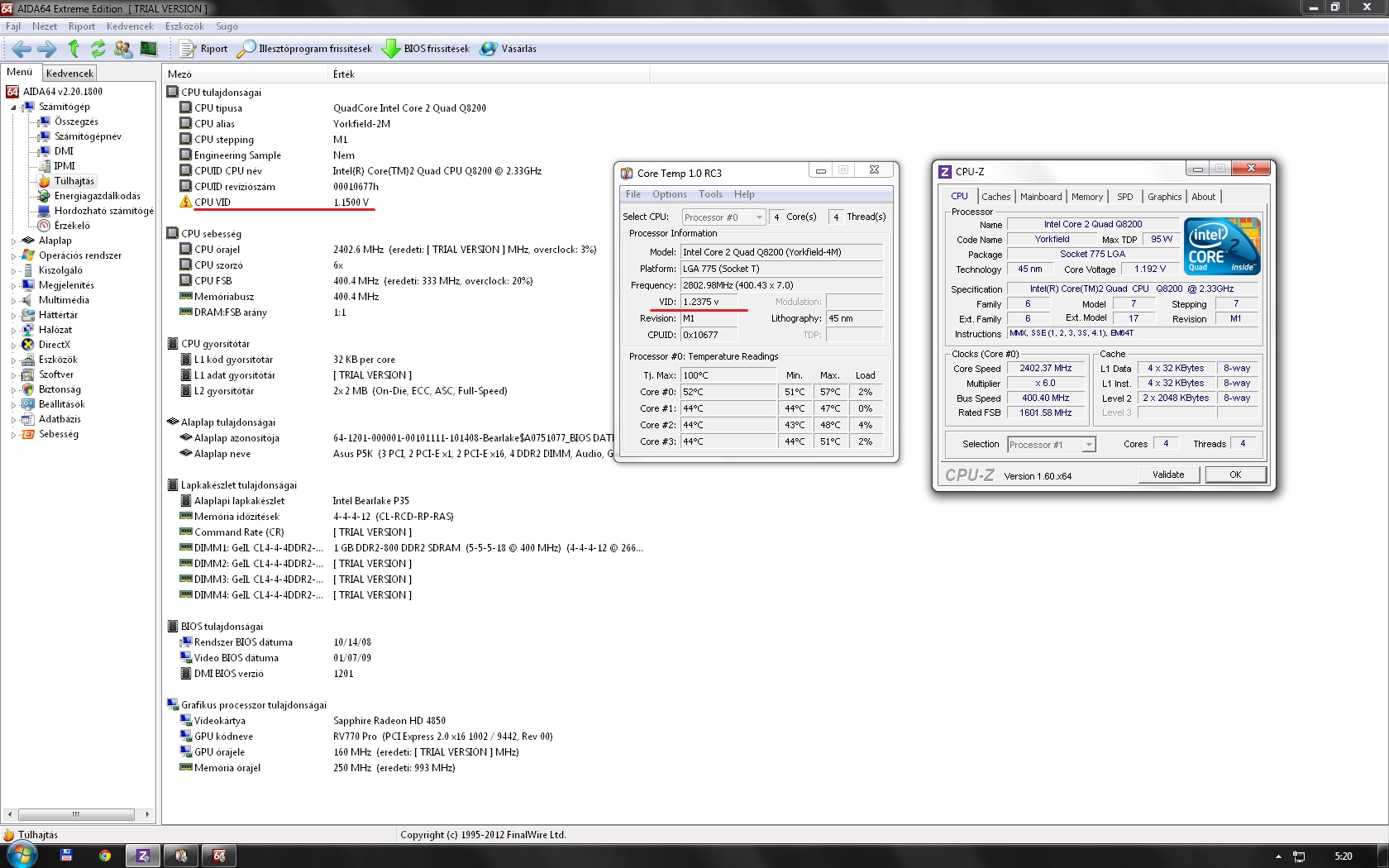Expand the Háttértár tree node

click(x=13, y=316)
